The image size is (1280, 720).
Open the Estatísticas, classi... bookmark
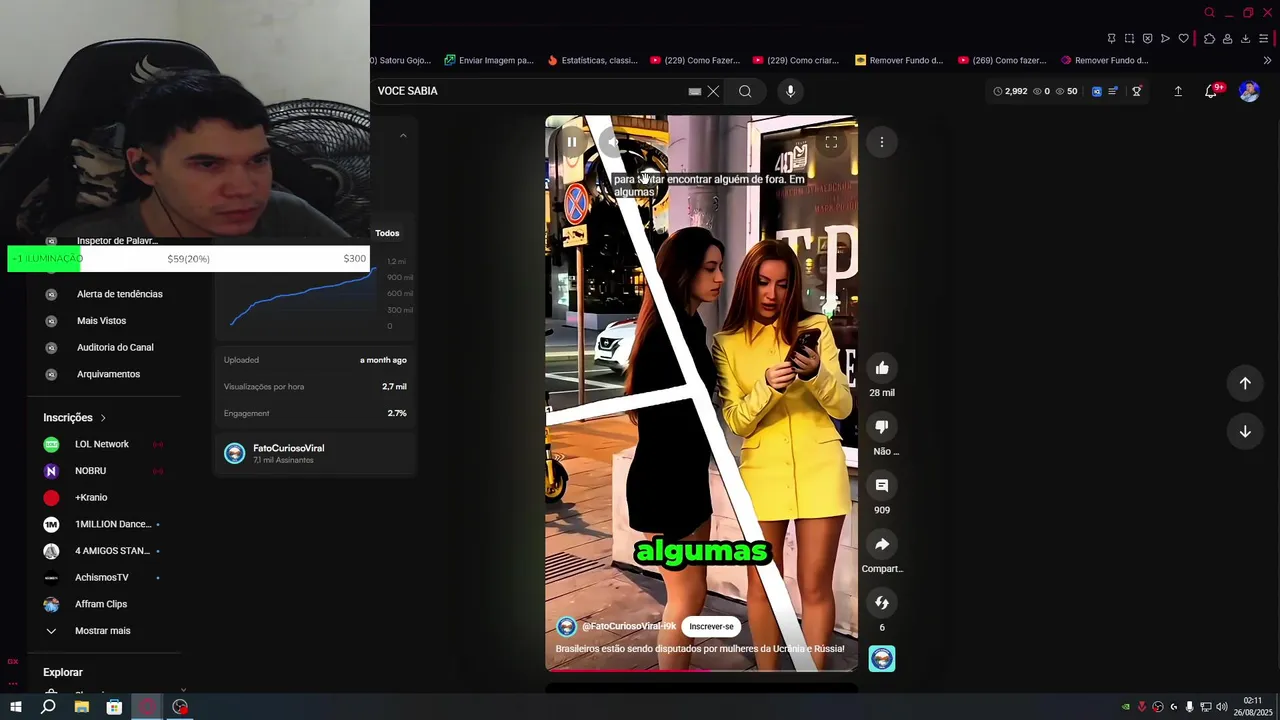tap(593, 60)
